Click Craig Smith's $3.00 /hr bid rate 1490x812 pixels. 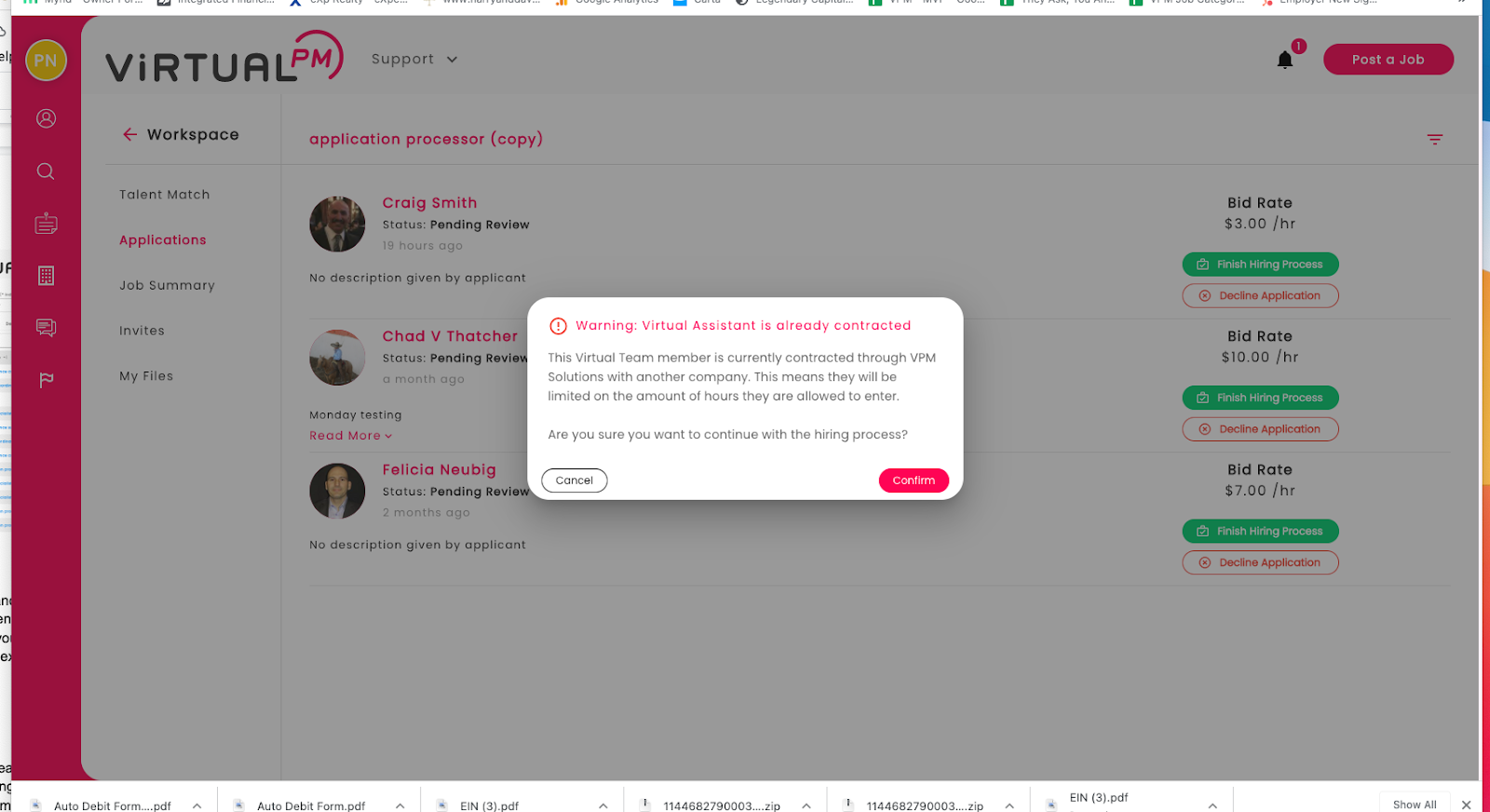[x=1260, y=224]
